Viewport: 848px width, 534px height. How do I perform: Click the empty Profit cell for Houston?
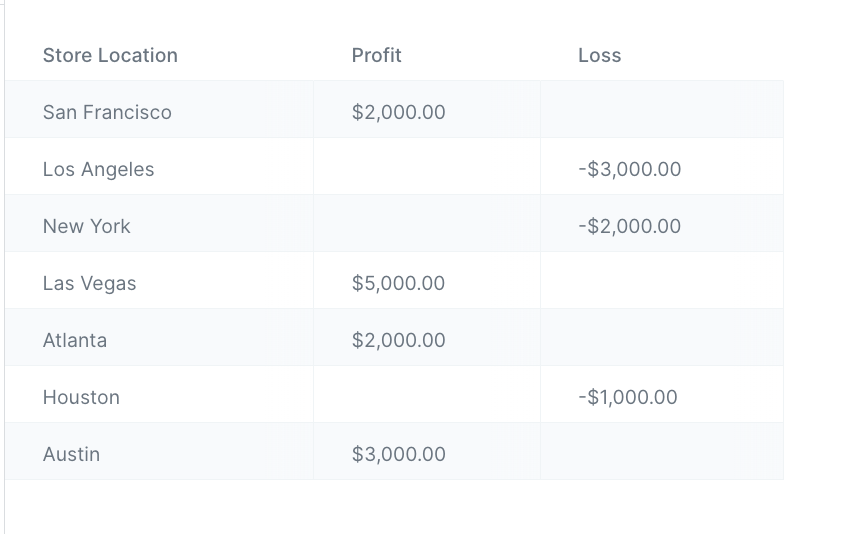(x=426, y=398)
